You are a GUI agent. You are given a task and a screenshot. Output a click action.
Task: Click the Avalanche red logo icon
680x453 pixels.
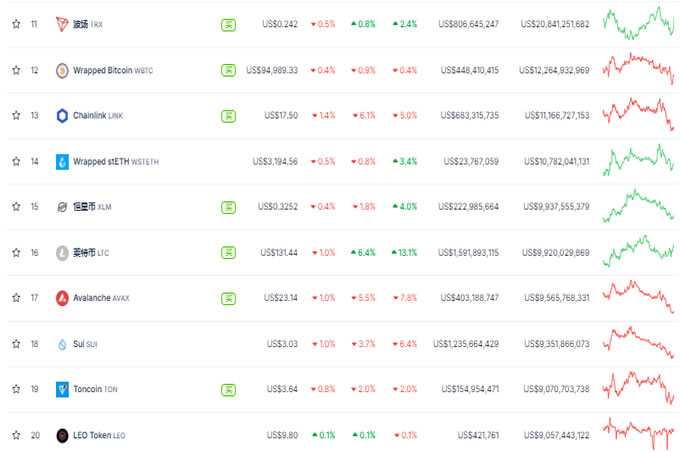tap(62, 298)
